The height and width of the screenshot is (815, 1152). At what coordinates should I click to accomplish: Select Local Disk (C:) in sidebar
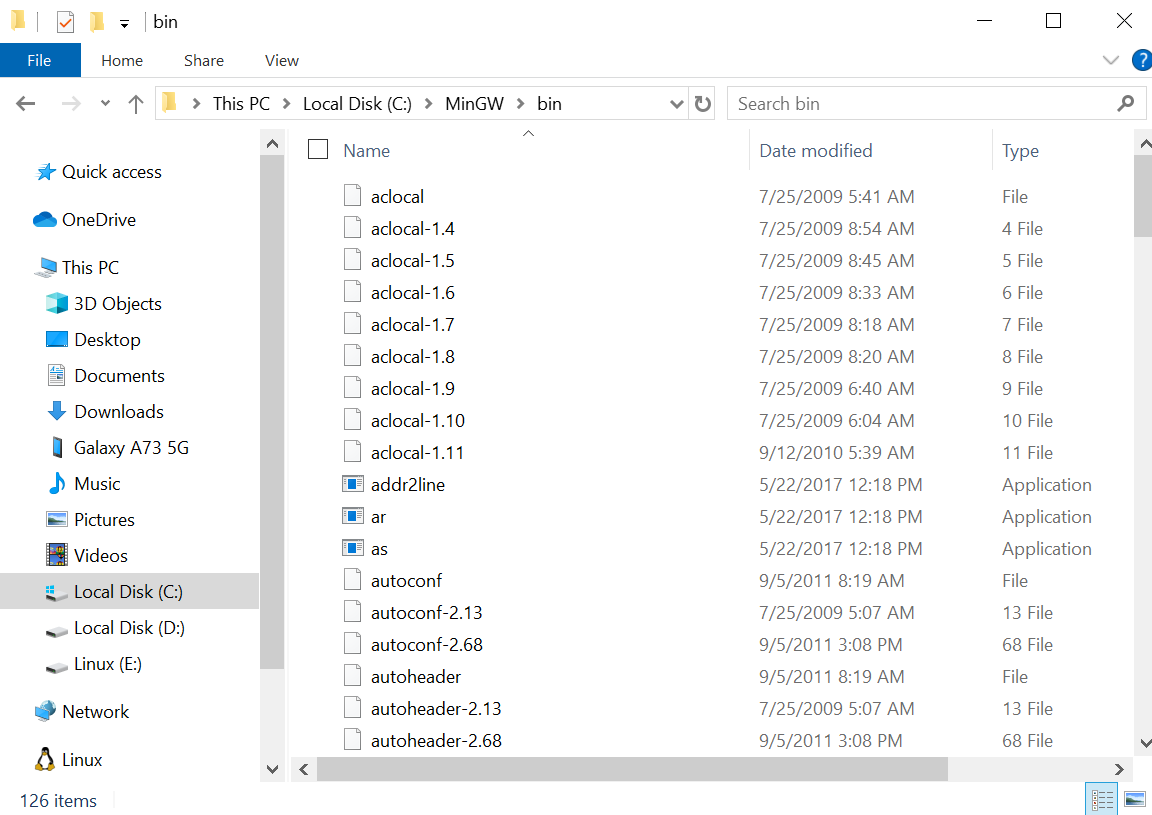click(x=128, y=592)
